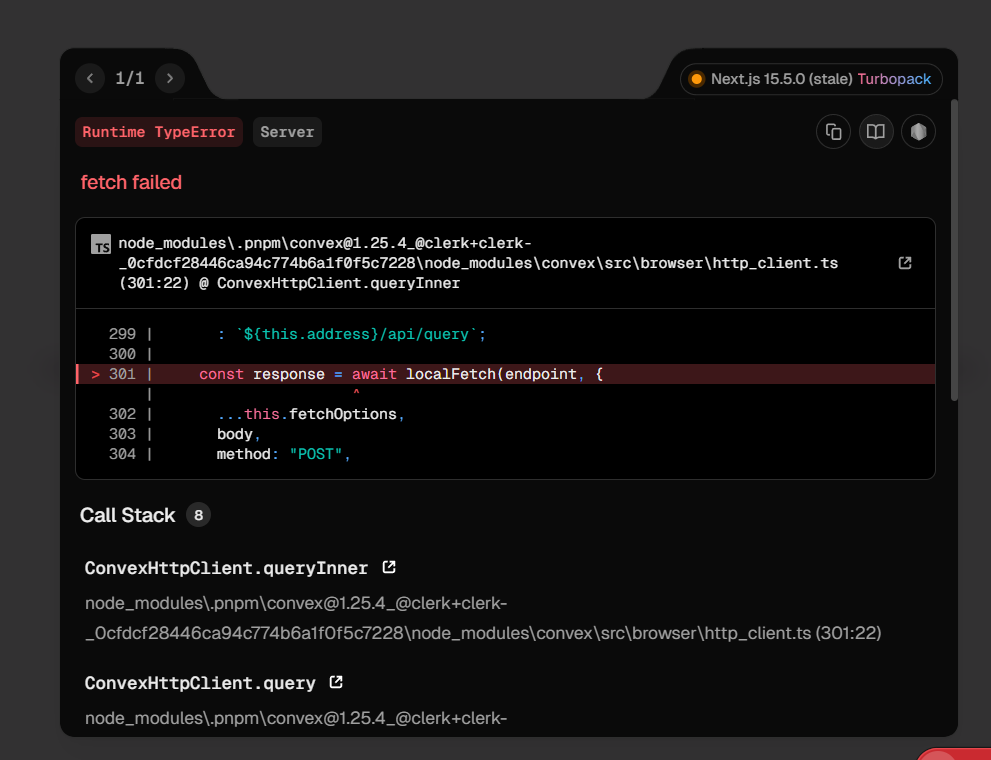Screen dimensions: 991x760
Task: Go to next error with right arrow
Action: pyautogui.click(x=169, y=78)
